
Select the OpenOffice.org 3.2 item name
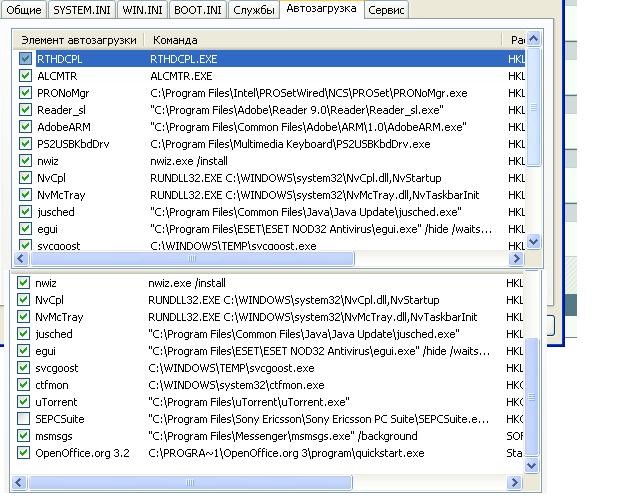click(82, 453)
